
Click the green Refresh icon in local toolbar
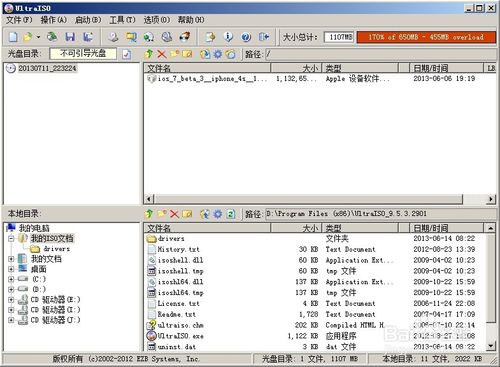(x=231, y=214)
